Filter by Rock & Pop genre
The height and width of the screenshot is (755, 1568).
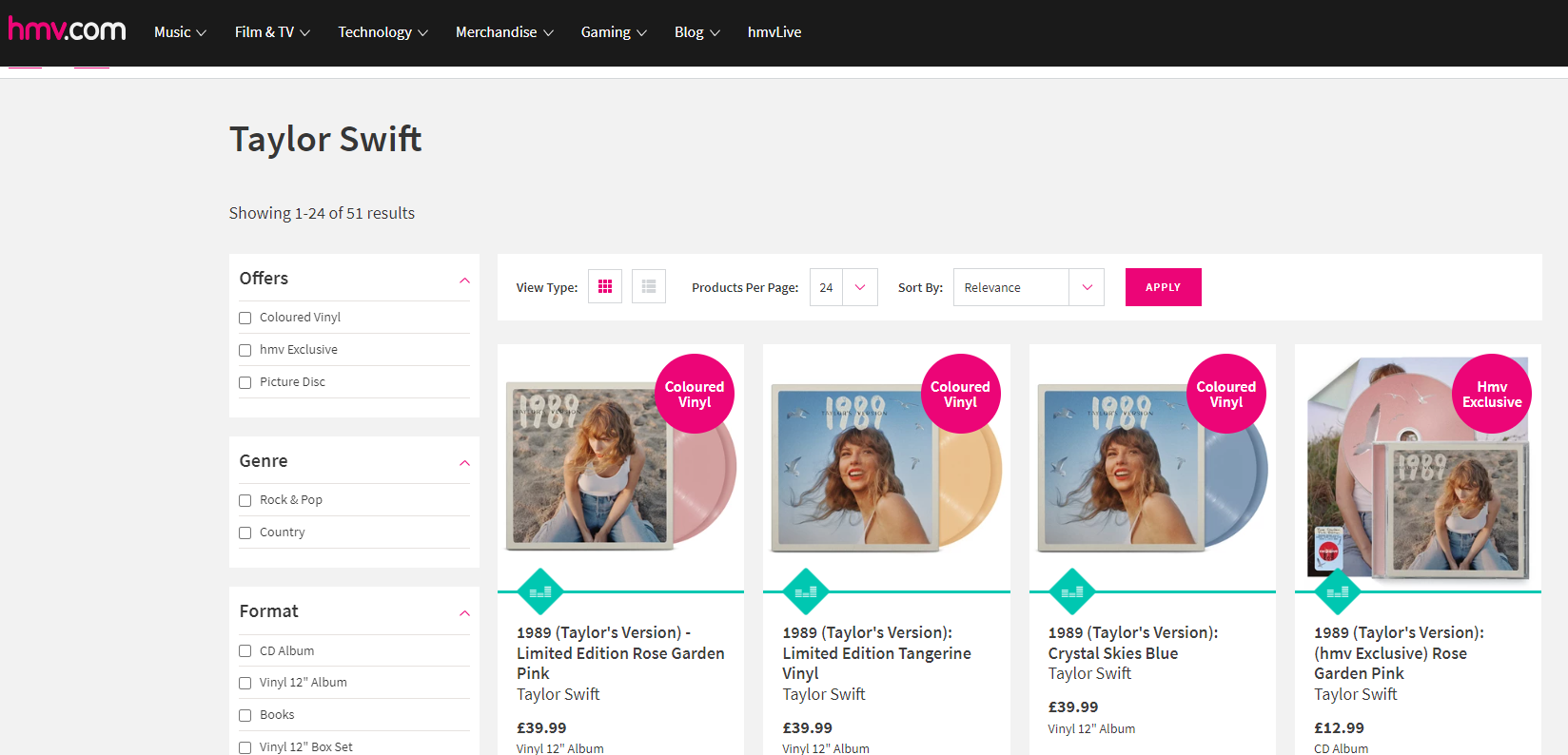click(245, 500)
